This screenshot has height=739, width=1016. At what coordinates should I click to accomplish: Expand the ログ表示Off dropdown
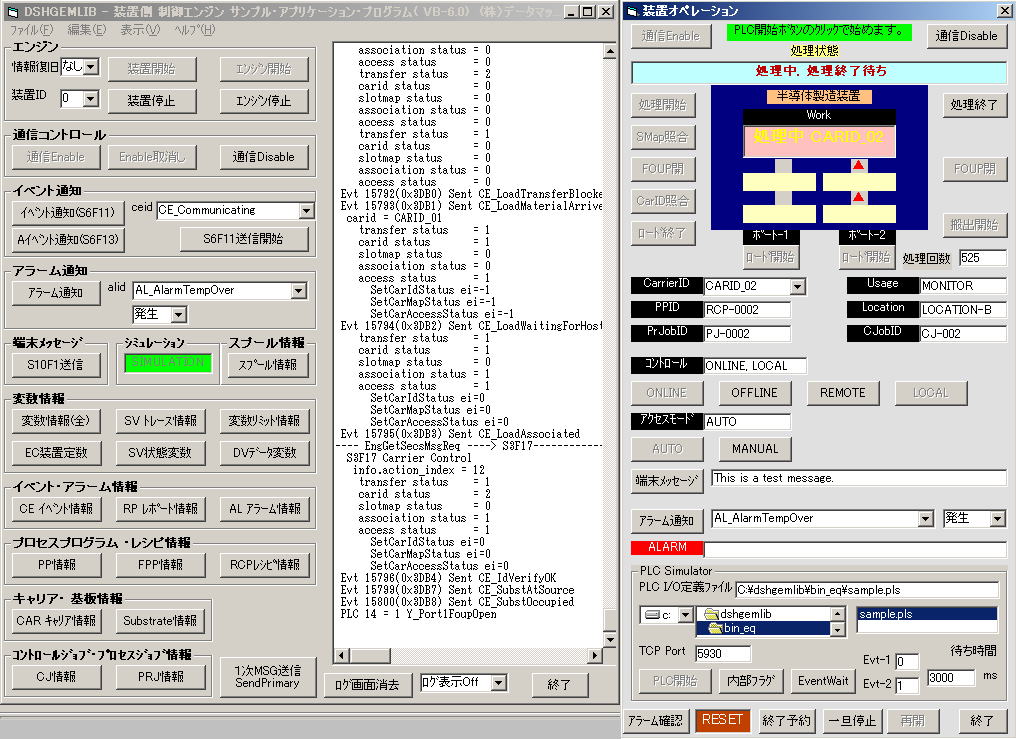498,683
